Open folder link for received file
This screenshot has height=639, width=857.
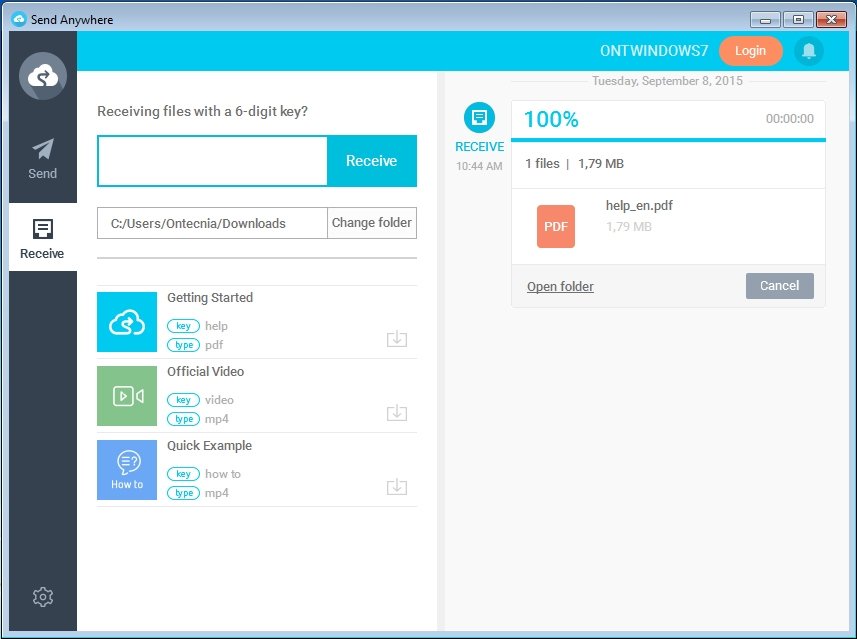tap(560, 286)
